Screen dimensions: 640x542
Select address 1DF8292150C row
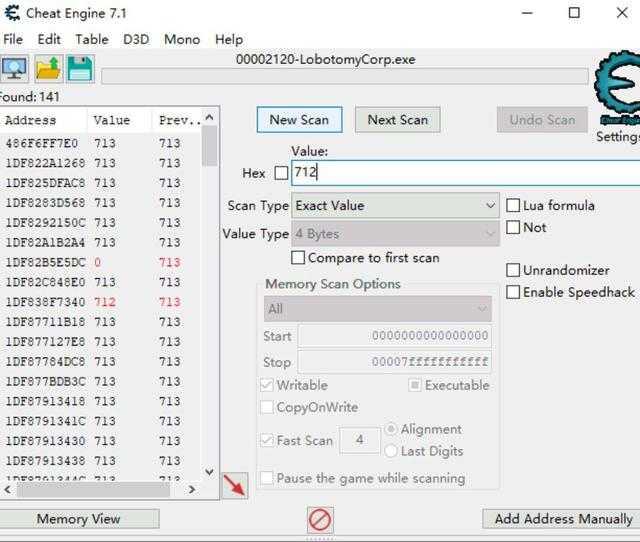(100, 222)
